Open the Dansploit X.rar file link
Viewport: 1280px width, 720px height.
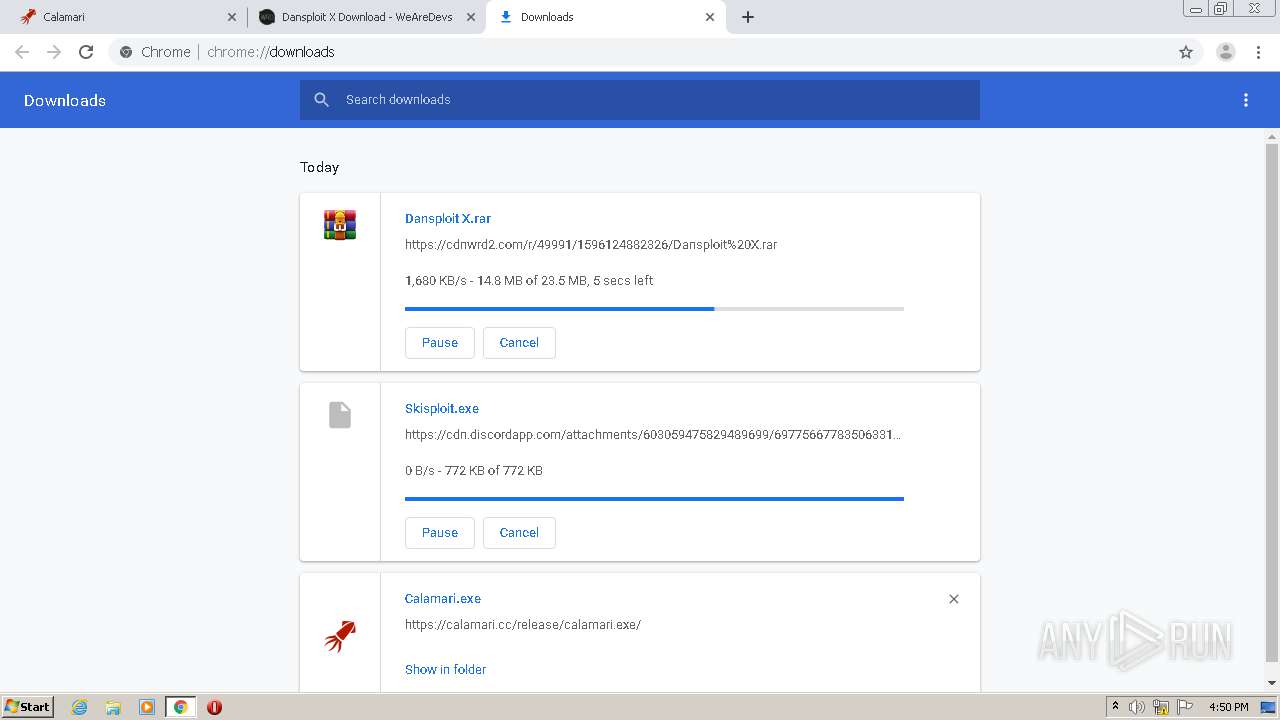(x=448, y=218)
